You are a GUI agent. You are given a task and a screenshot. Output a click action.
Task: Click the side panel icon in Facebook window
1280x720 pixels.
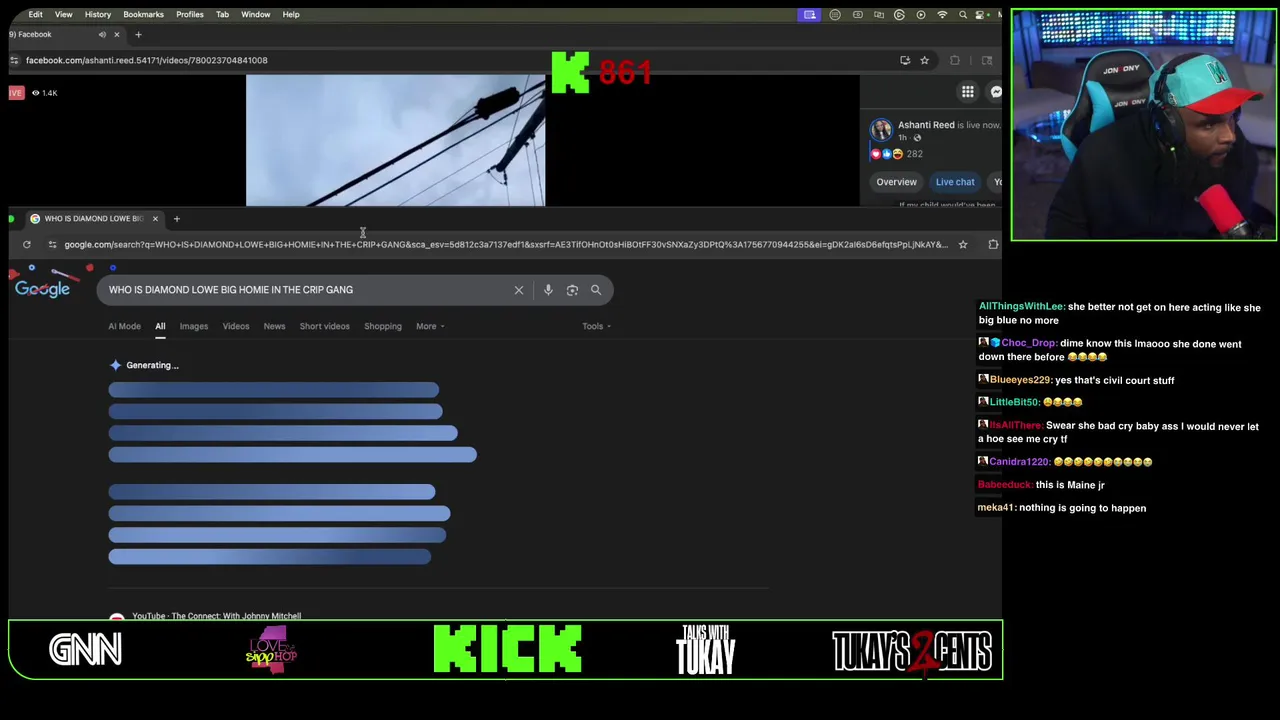986,60
